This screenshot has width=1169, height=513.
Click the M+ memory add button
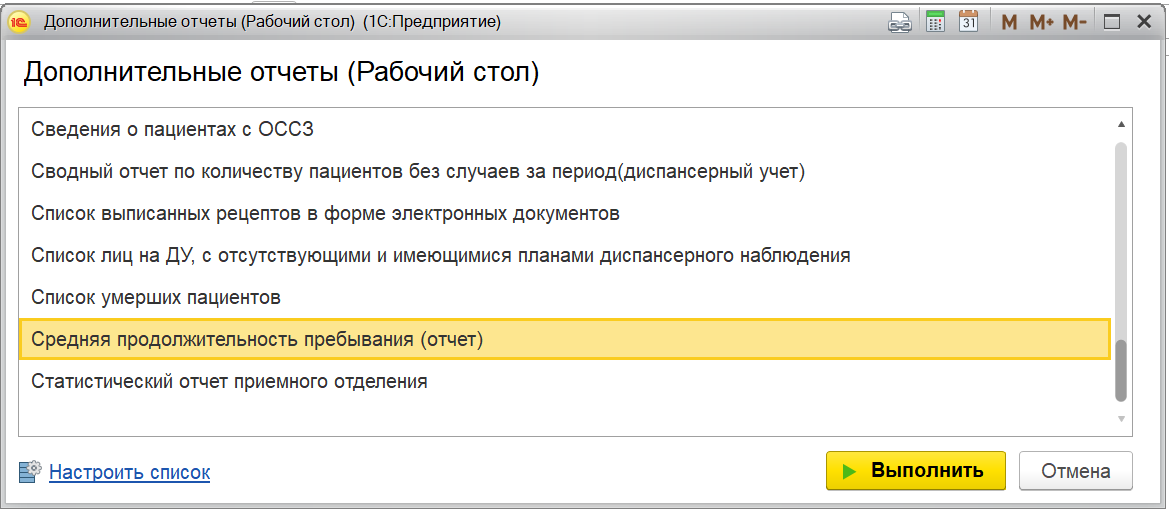[x=1041, y=22]
